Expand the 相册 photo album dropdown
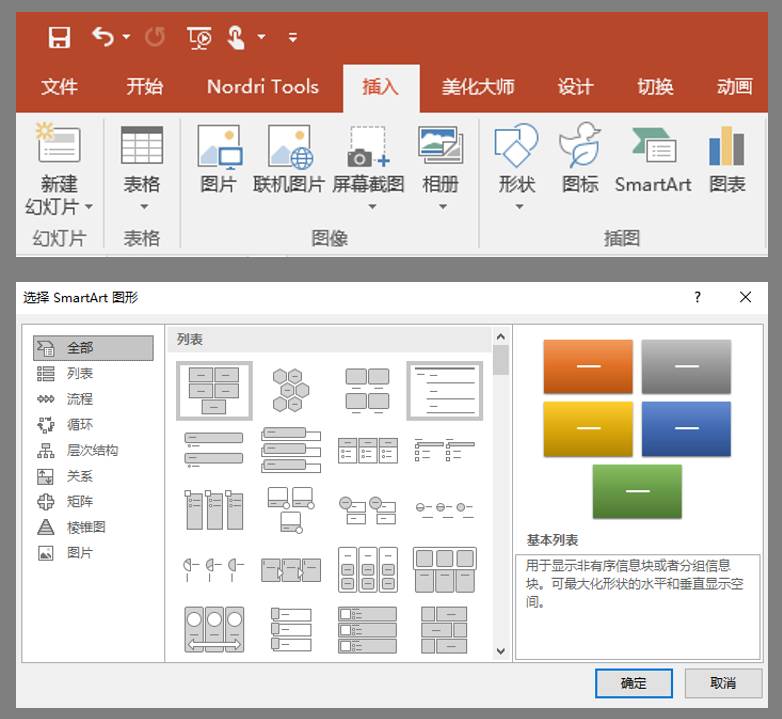This screenshot has height=719, width=782. pos(441,207)
